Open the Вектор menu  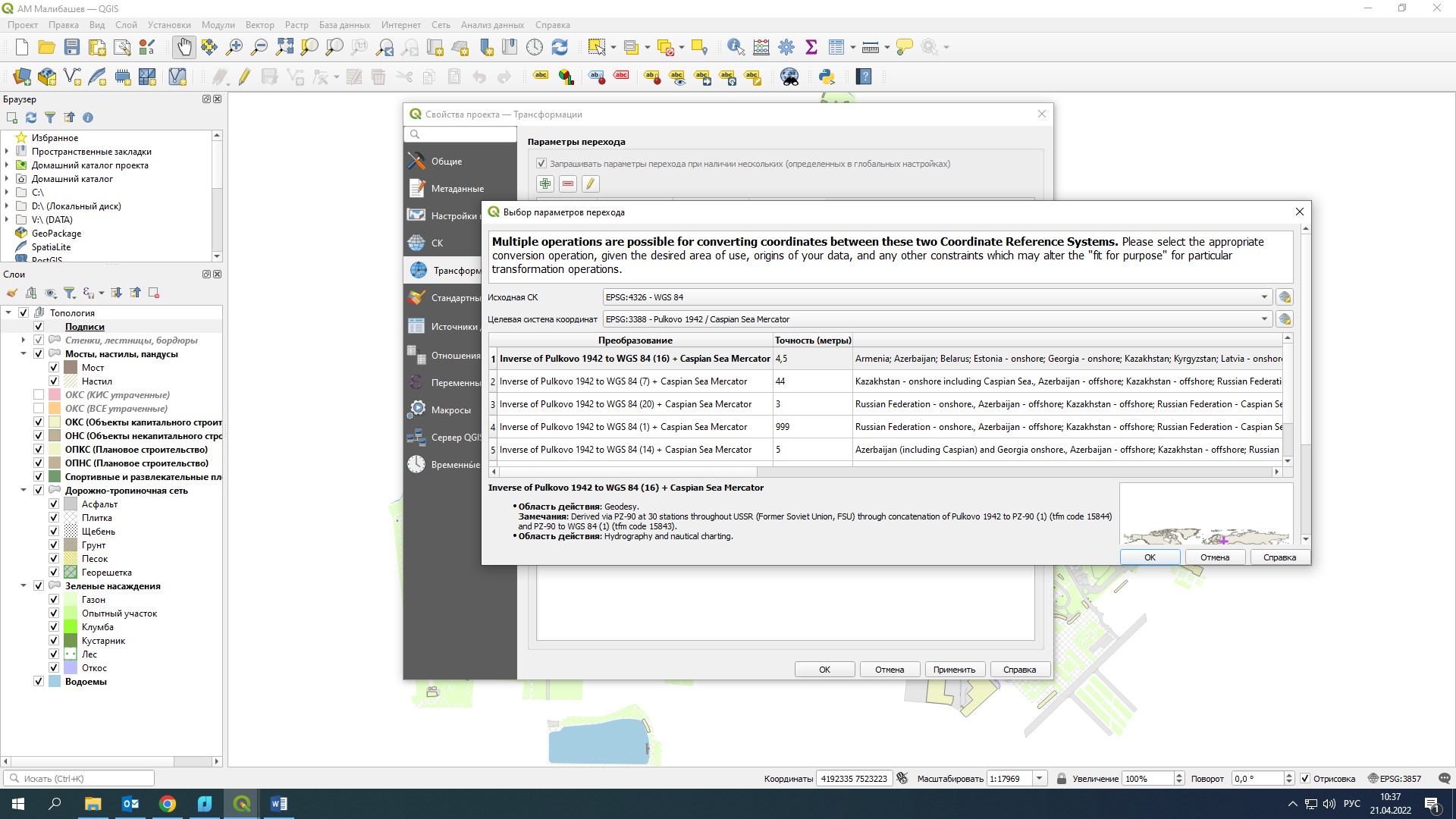(x=259, y=25)
